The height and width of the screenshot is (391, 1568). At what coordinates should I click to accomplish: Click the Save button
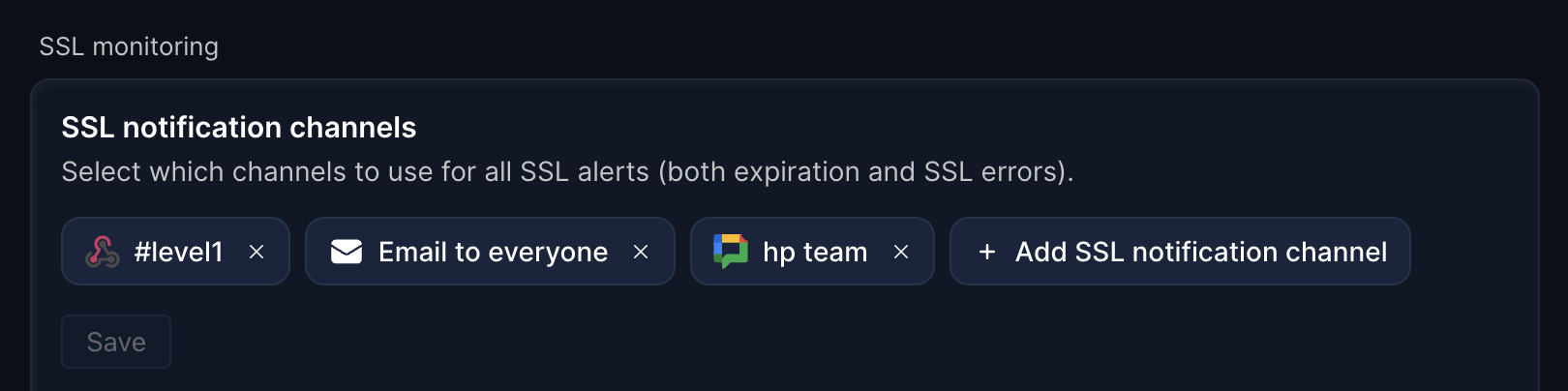coord(116,342)
